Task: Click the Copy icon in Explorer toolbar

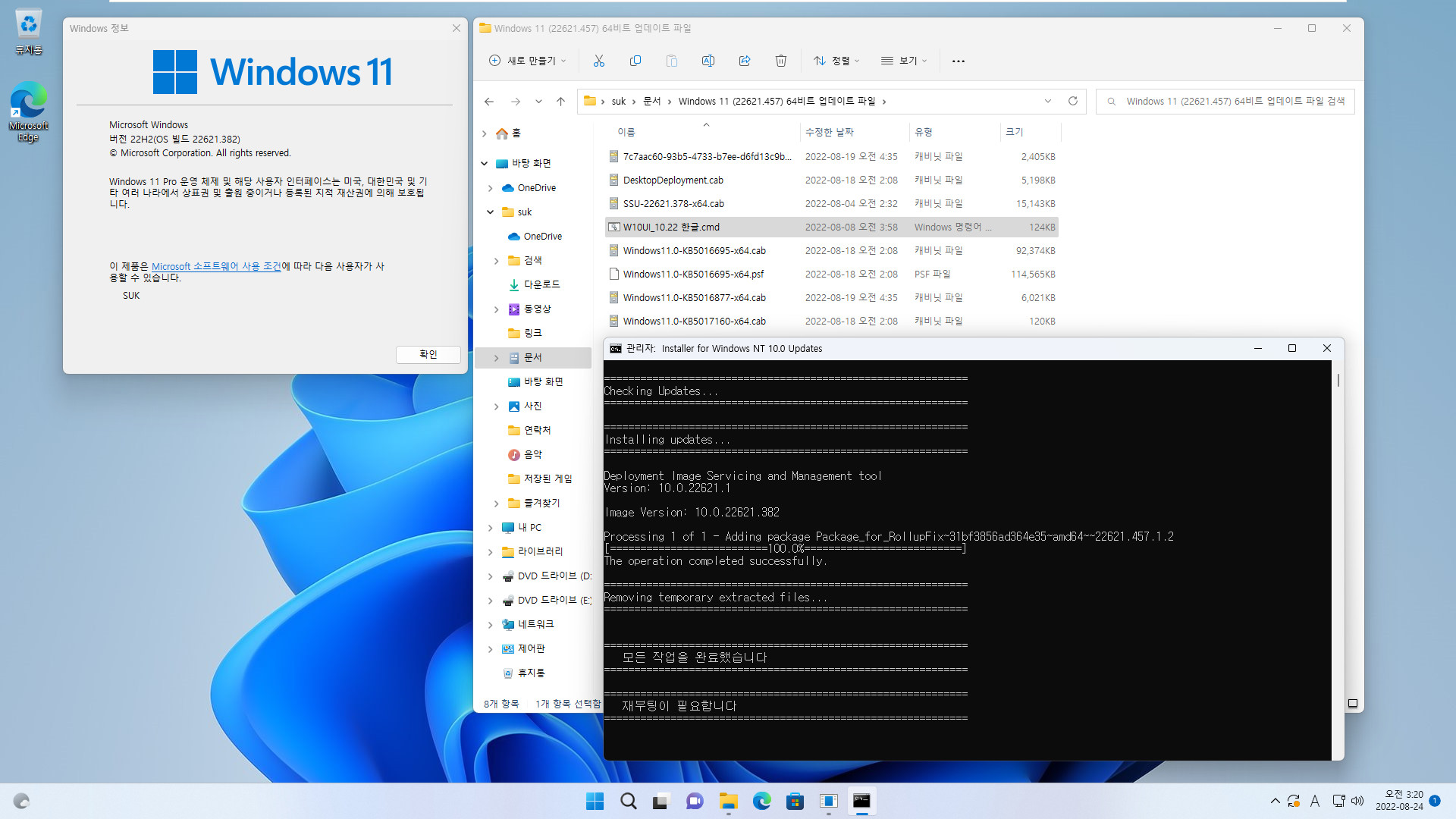Action: (635, 61)
